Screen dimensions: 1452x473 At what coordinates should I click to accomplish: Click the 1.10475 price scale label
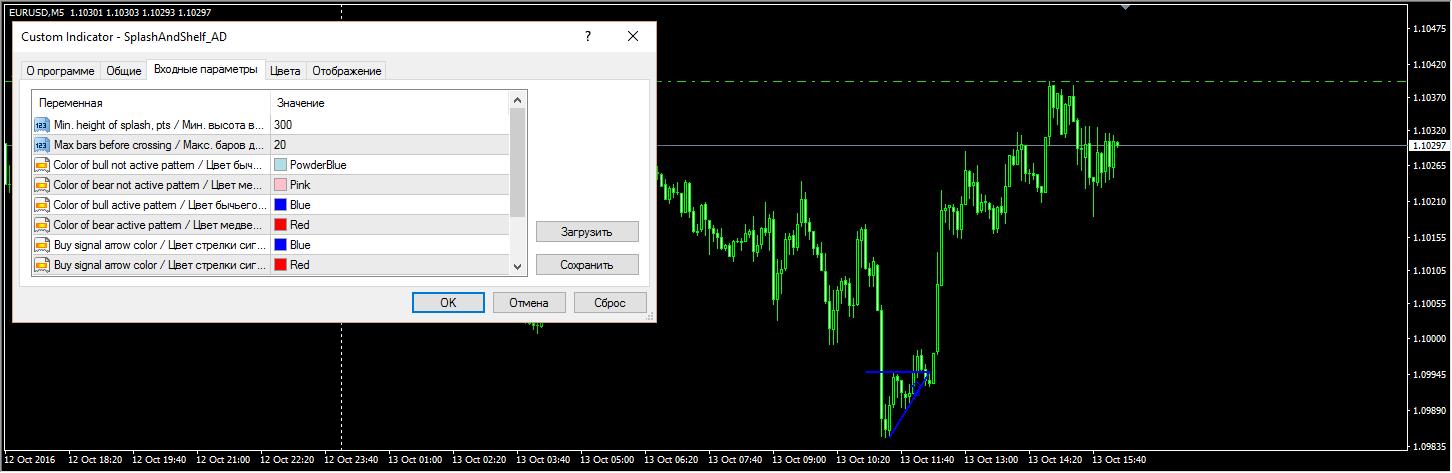pos(1428,29)
